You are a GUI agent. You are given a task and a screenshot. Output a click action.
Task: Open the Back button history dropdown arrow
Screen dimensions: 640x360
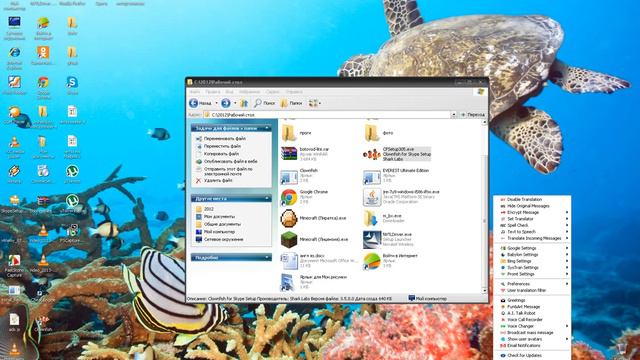[216, 103]
